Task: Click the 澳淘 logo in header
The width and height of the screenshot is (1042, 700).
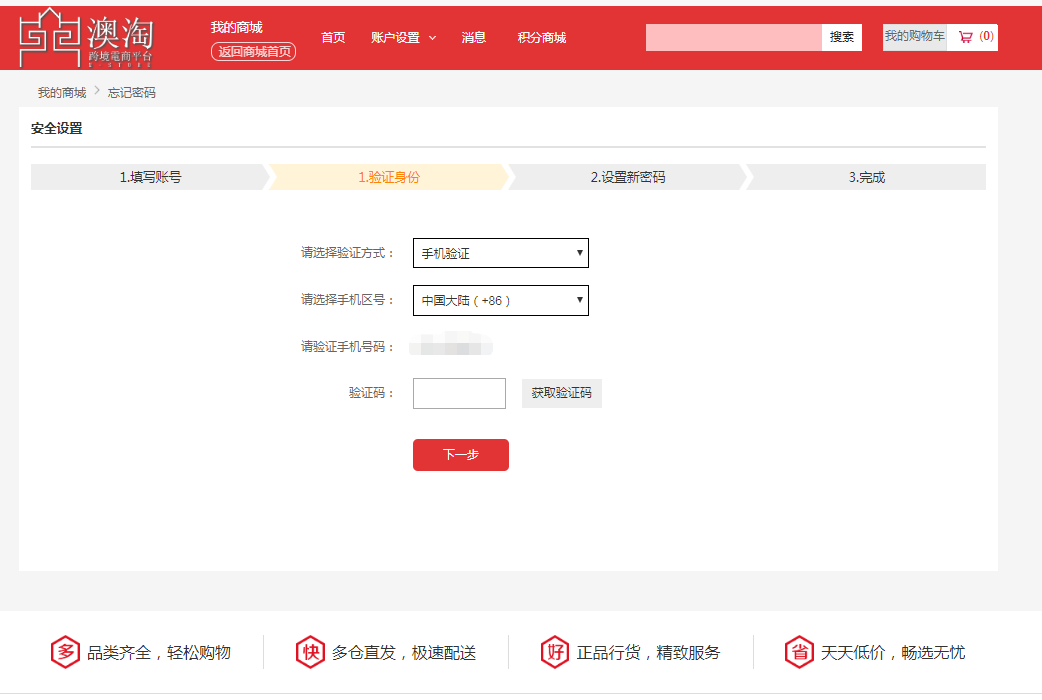Action: (x=87, y=38)
